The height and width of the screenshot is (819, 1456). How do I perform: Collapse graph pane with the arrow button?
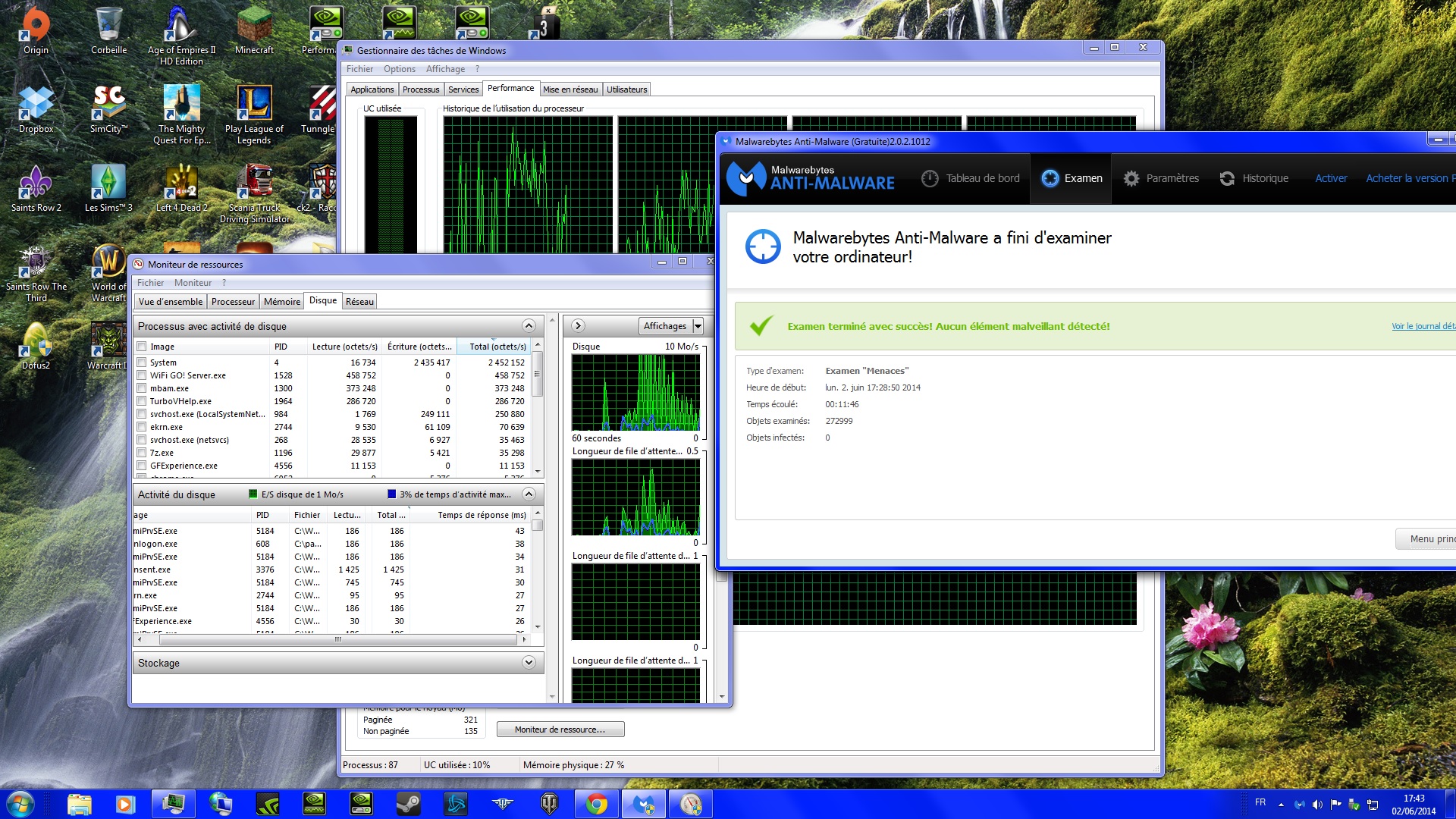(578, 326)
